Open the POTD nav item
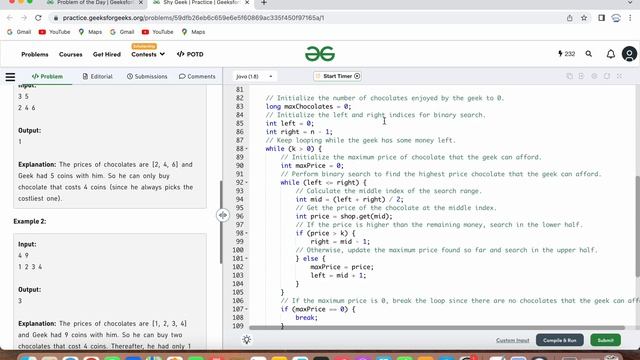 click(x=190, y=54)
